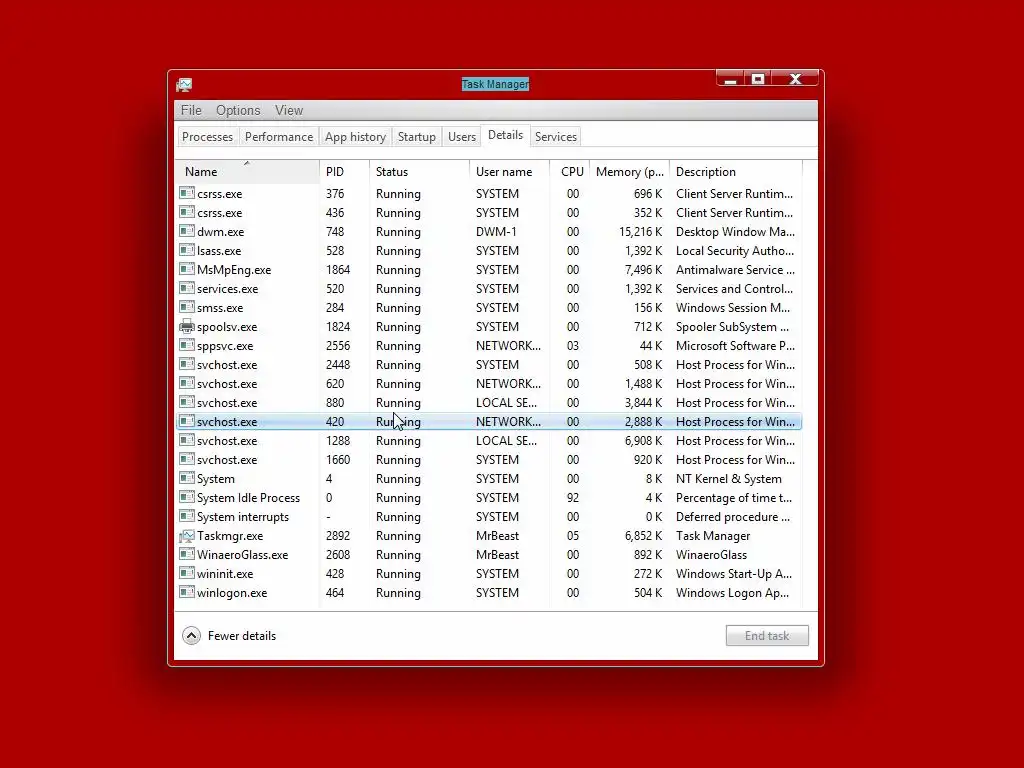Click the wininit.exe process icon

coord(187,573)
